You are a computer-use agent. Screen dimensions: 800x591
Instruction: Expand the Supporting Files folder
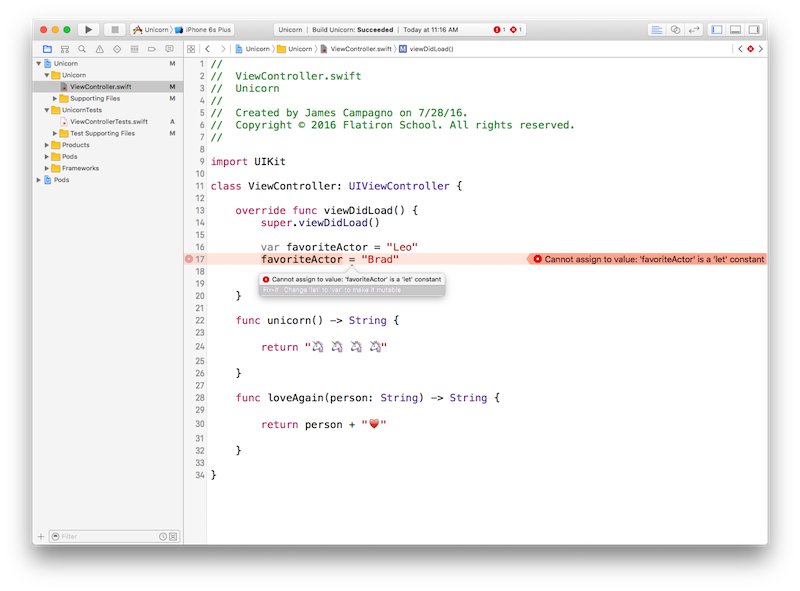click(x=55, y=98)
